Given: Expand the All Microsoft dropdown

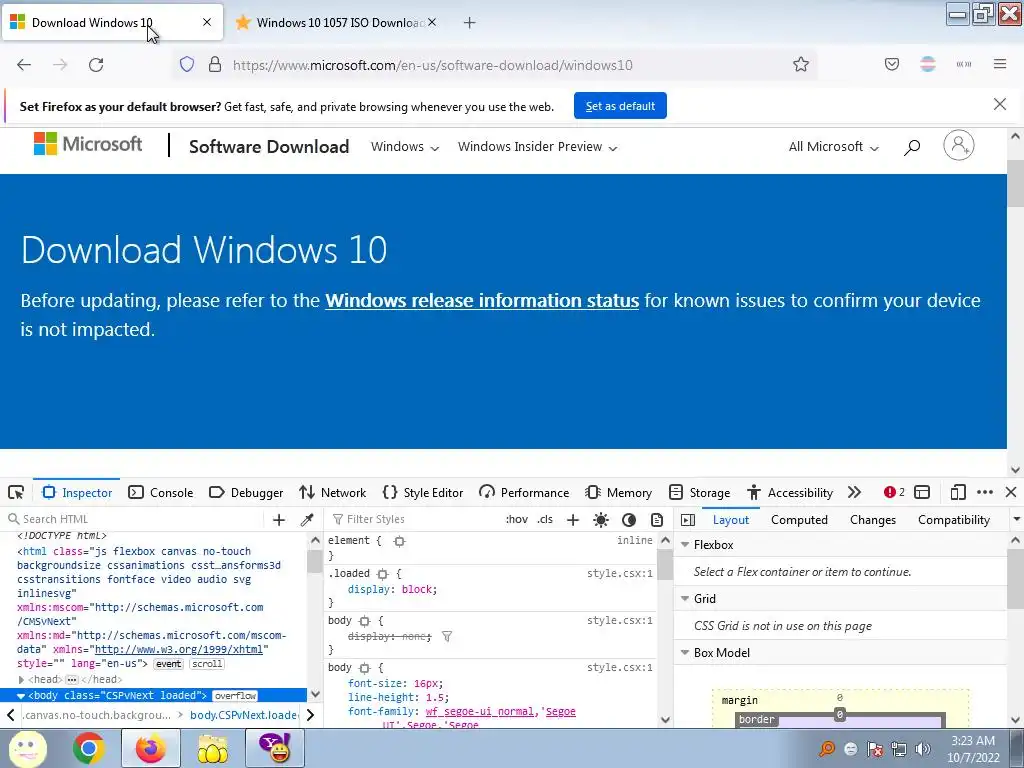Looking at the screenshot, I should pos(833,147).
